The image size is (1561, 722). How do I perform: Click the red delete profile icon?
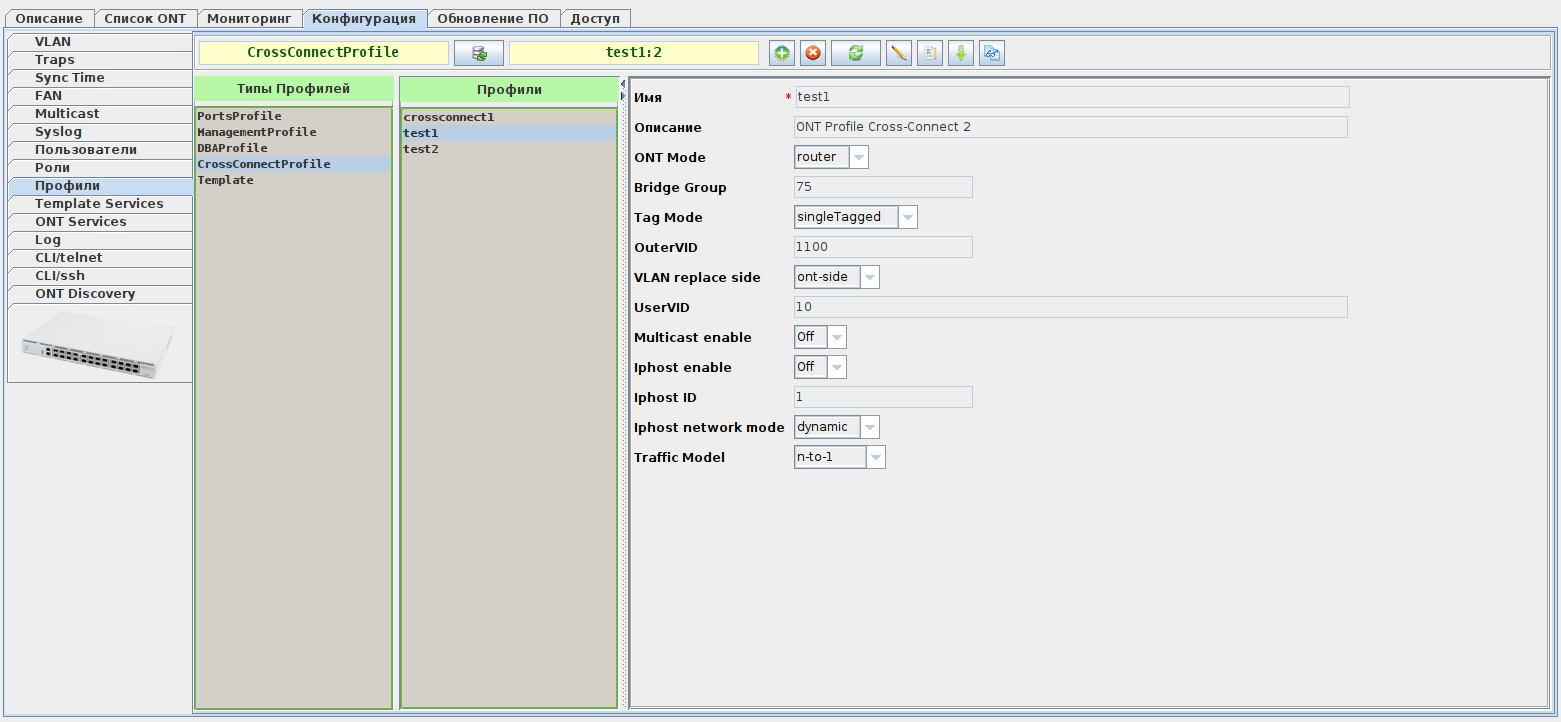pyautogui.click(x=813, y=53)
